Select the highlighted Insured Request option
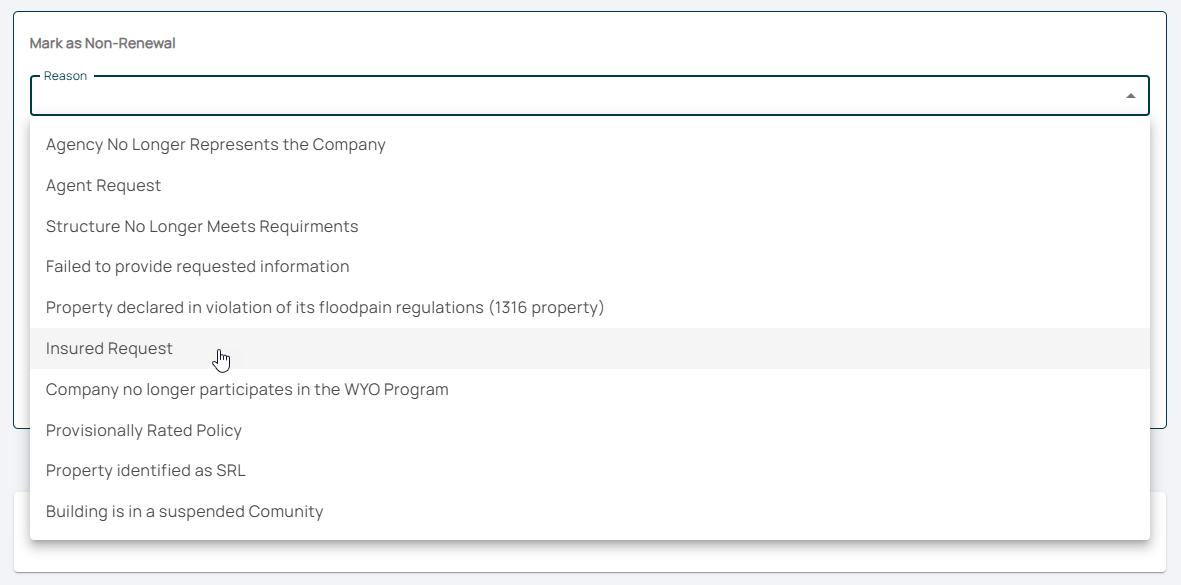 [109, 348]
